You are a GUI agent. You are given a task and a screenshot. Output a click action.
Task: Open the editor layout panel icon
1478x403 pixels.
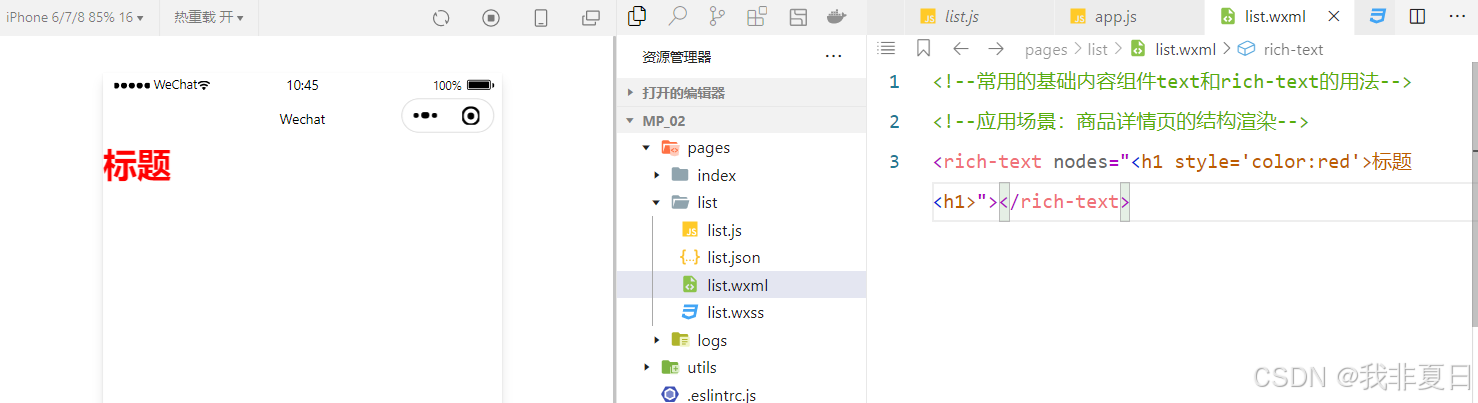(798, 16)
